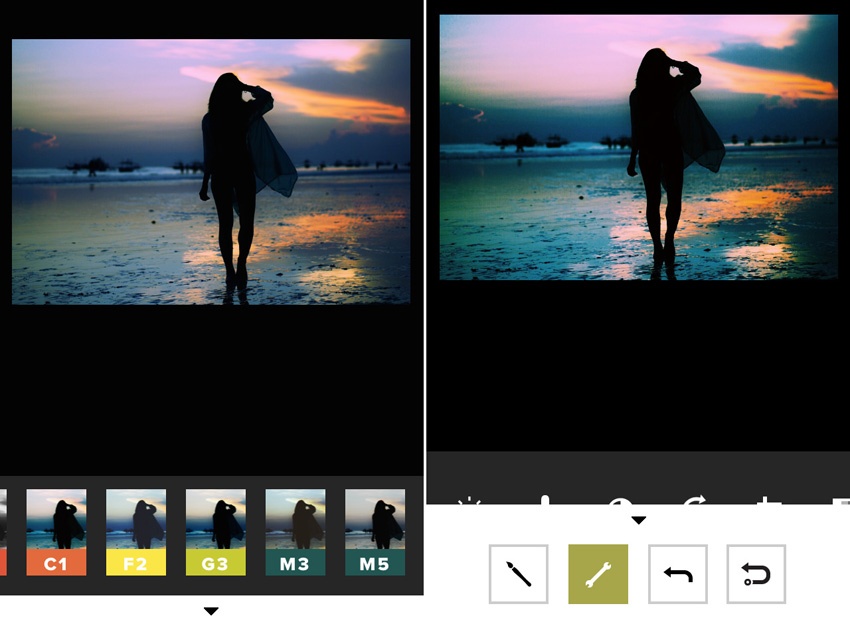Apply the M3 preset to photo
This screenshot has height=622, width=850.
[295, 532]
